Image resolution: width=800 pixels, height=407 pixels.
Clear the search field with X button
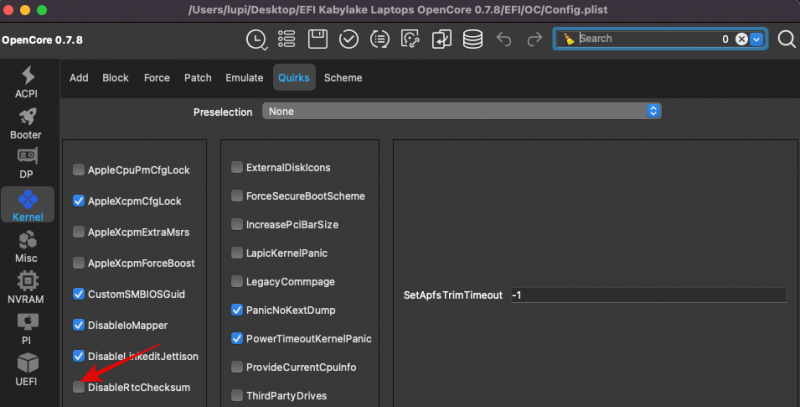pos(741,39)
